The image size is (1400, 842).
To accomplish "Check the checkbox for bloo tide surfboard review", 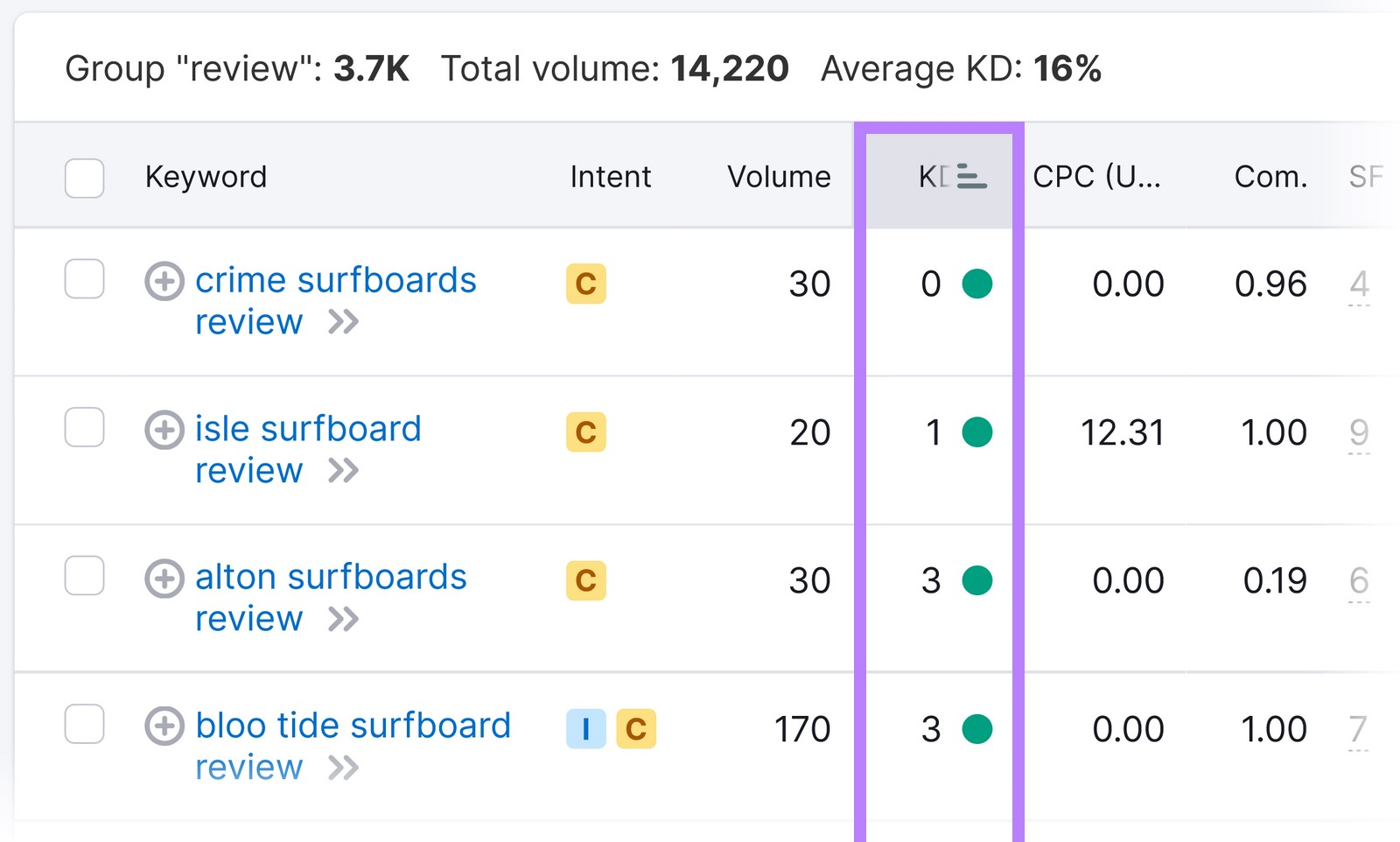I will click(x=84, y=725).
